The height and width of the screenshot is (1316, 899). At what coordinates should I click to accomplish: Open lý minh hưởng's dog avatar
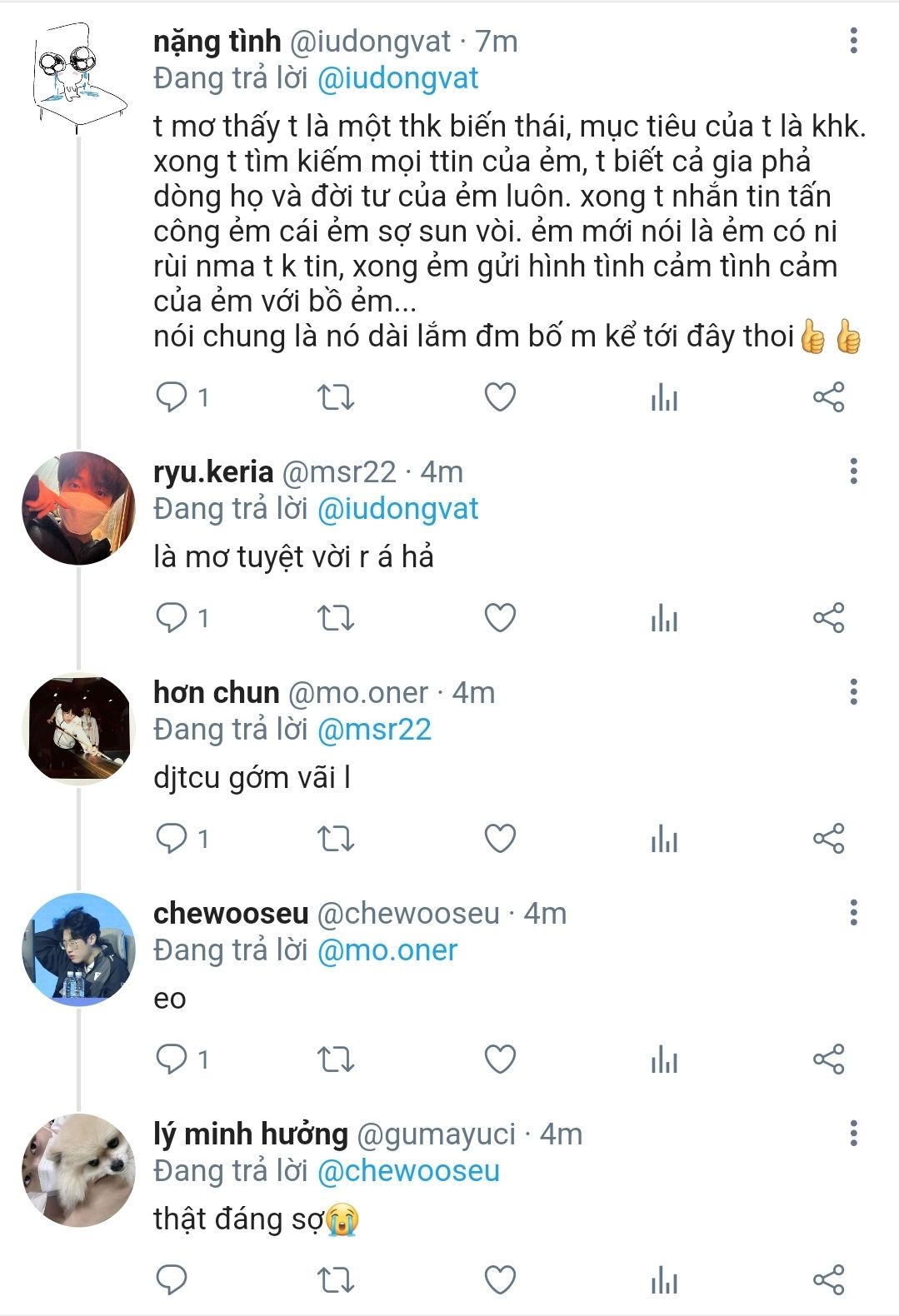click(78, 1170)
